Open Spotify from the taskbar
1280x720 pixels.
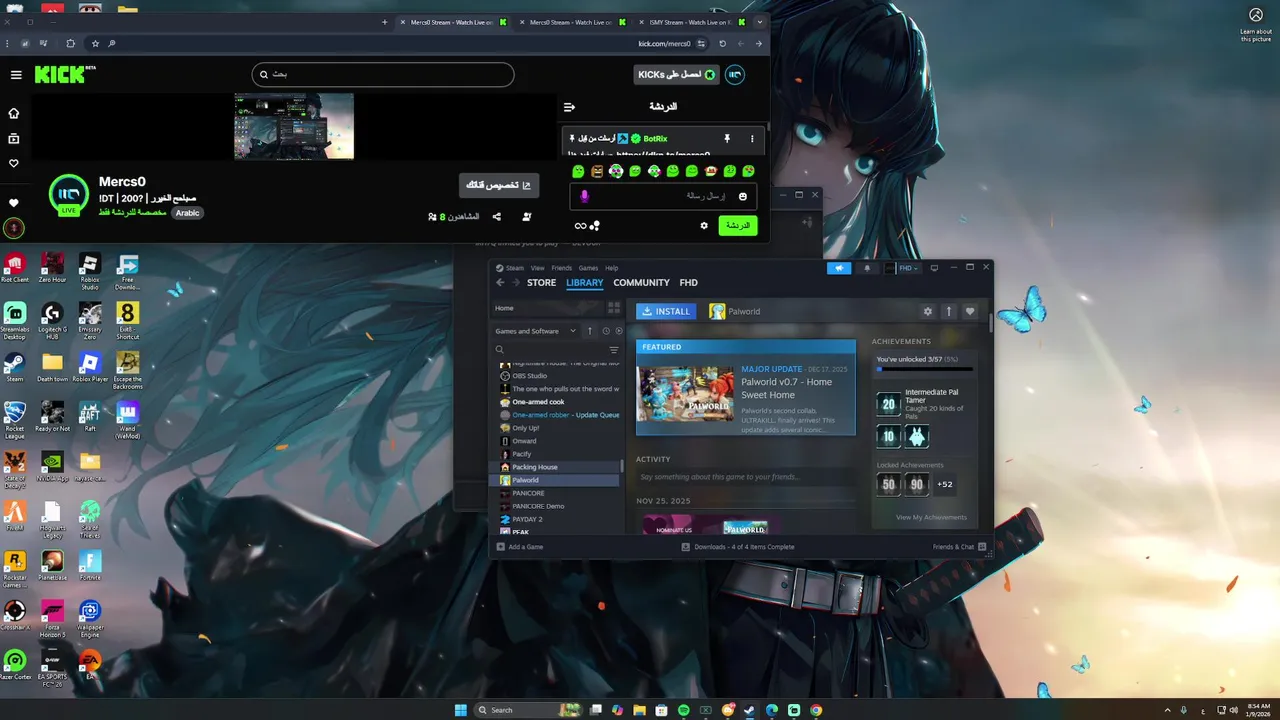[684, 710]
